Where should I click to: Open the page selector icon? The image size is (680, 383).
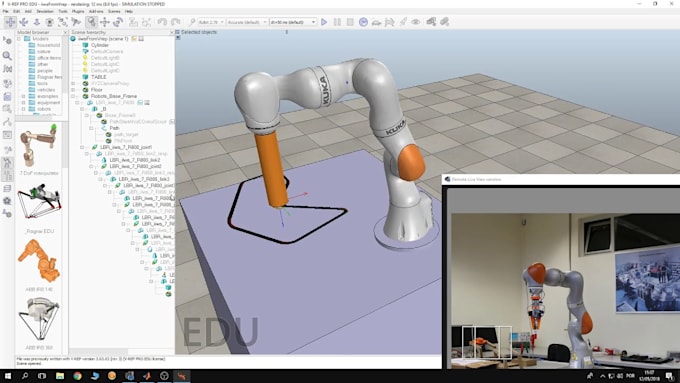(x=431, y=22)
